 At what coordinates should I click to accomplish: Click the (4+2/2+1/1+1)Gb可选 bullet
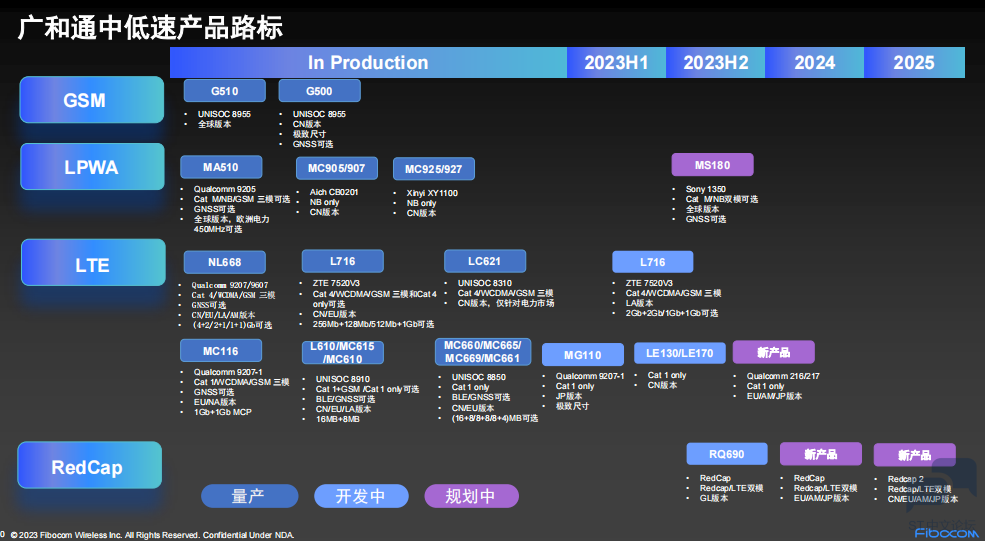pos(232,325)
